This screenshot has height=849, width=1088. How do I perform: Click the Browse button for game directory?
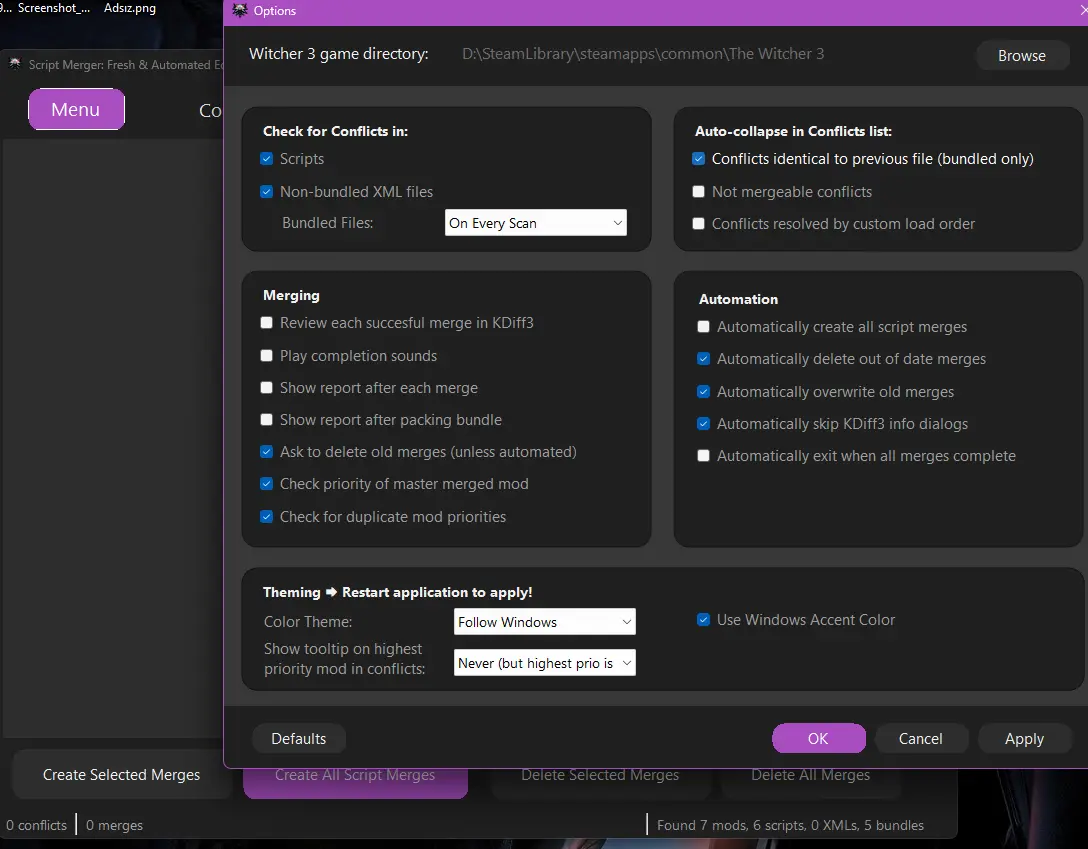(x=1021, y=55)
